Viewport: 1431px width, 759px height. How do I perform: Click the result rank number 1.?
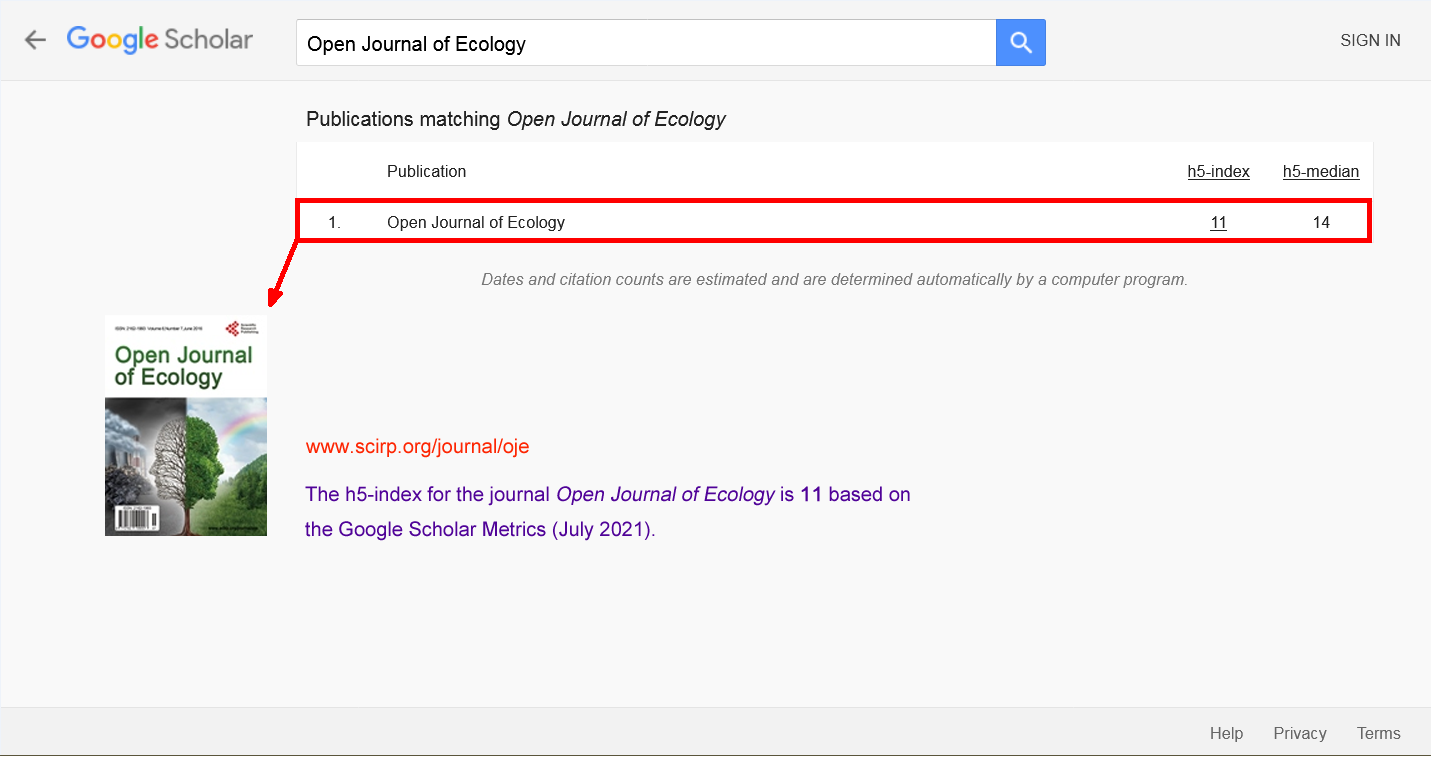click(334, 222)
